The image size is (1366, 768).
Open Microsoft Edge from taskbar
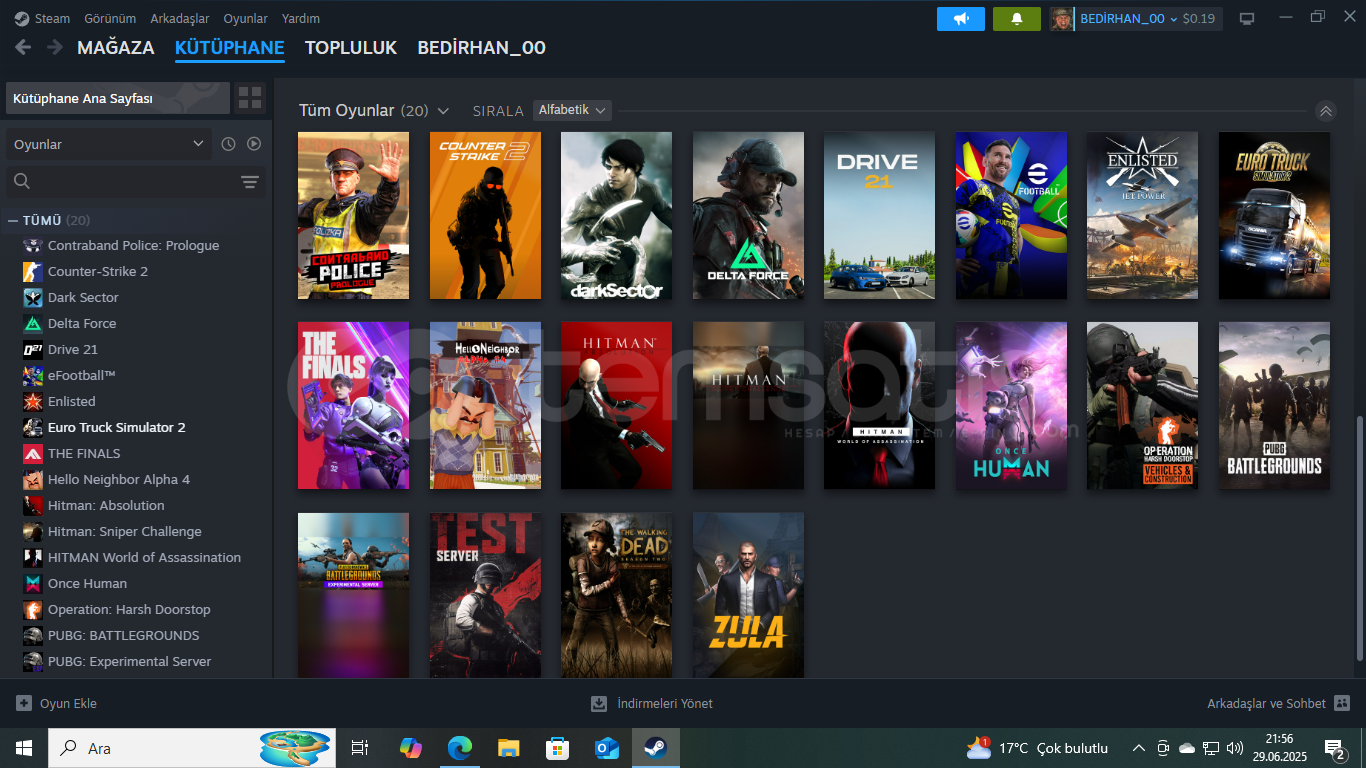[459, 748]
